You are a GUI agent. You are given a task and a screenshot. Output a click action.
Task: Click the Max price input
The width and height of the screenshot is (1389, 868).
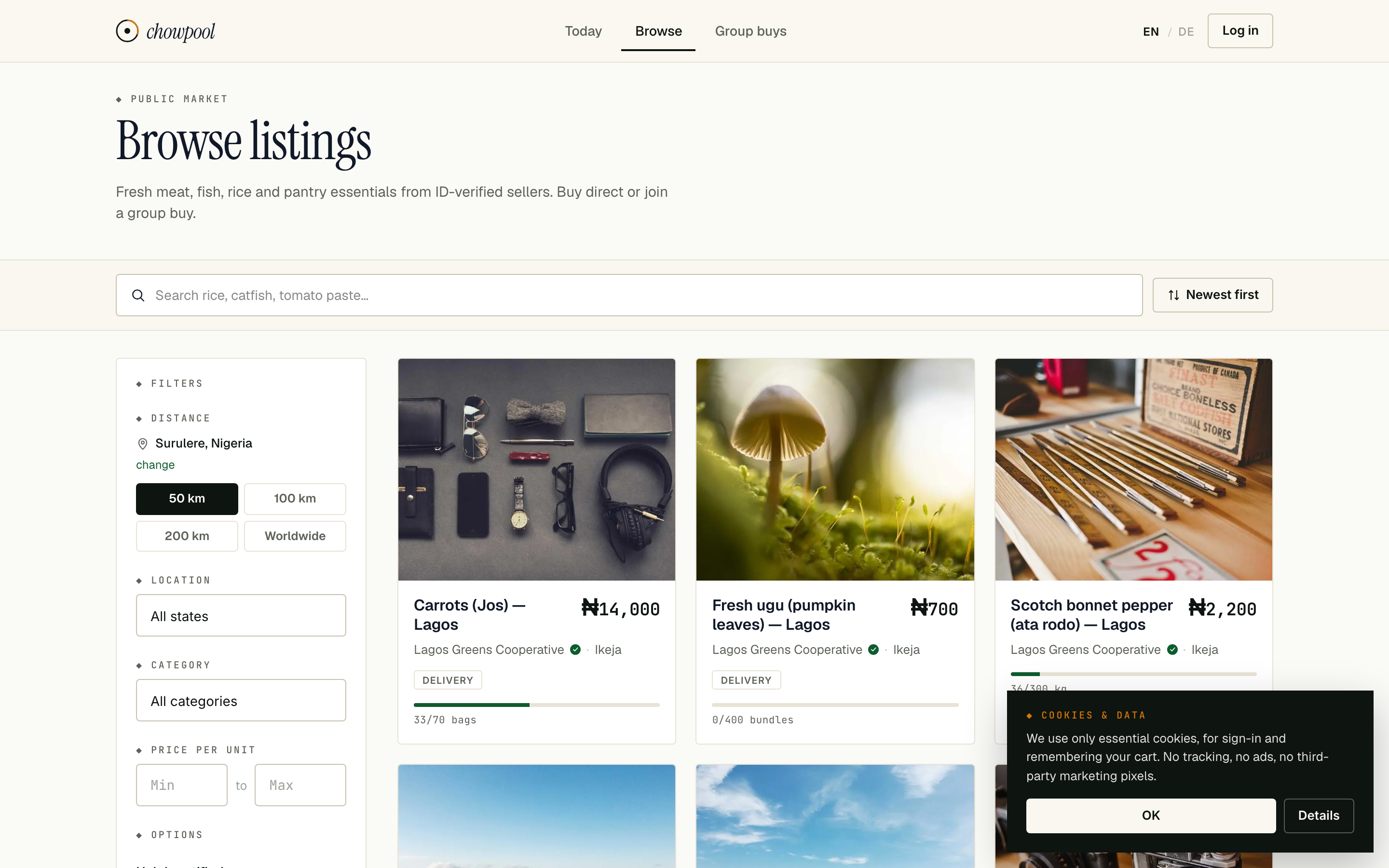(x=300, y=785)
